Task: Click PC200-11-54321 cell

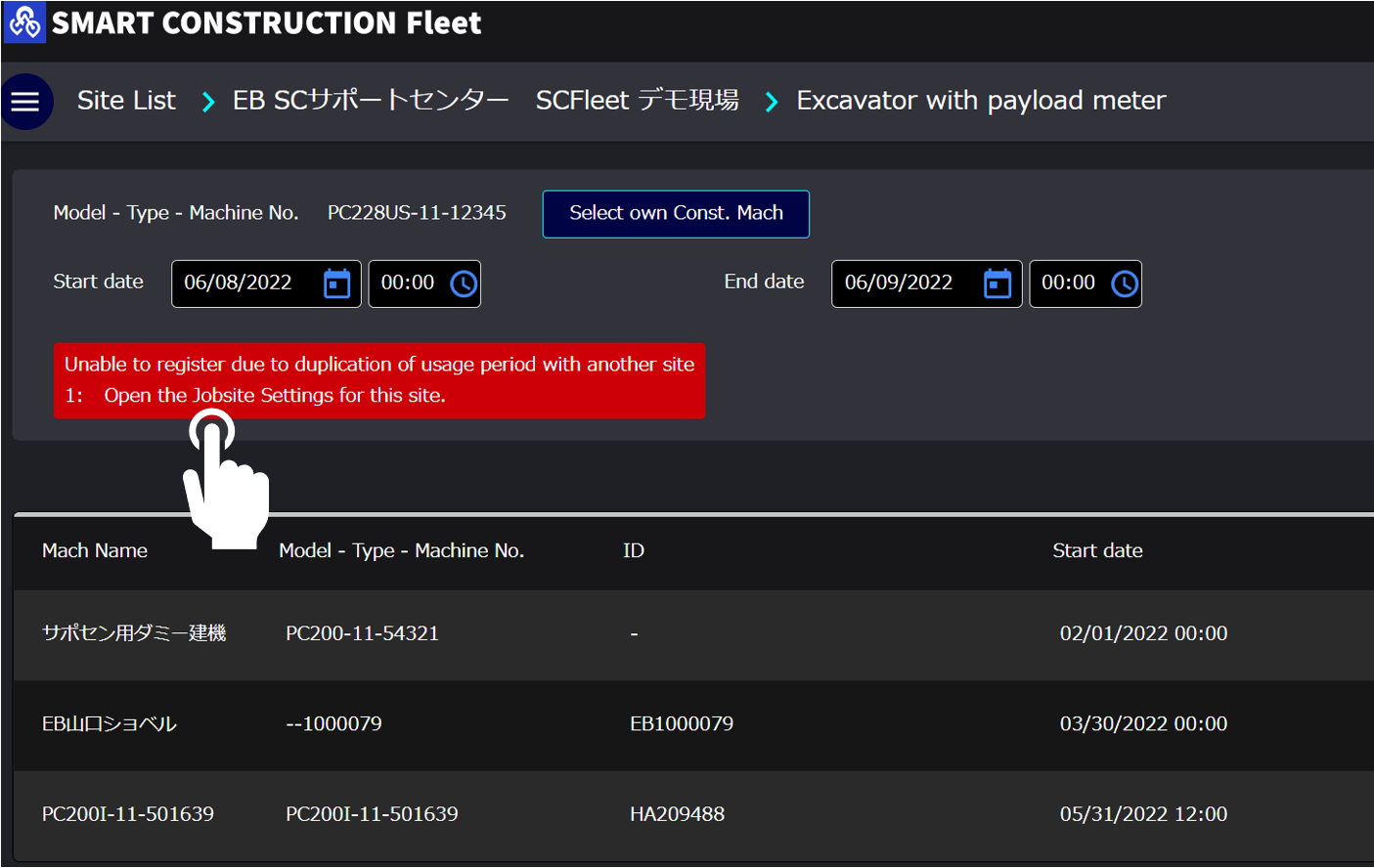Action: [362, 633]
